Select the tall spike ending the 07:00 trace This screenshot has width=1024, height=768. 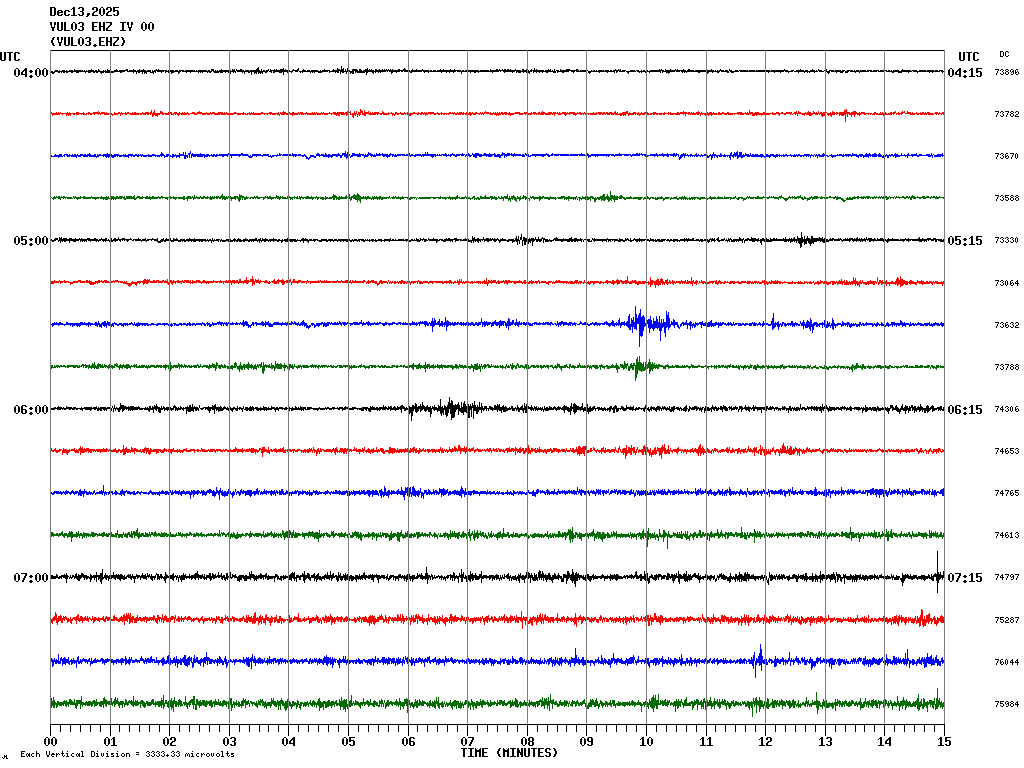[x=937, y=572]
